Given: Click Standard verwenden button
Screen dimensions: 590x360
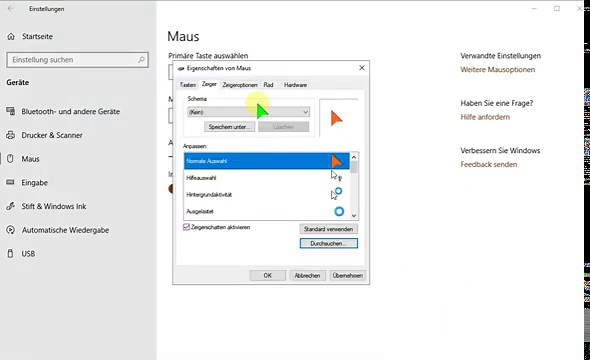Looking at the screenshot, I should click(328, 229).
